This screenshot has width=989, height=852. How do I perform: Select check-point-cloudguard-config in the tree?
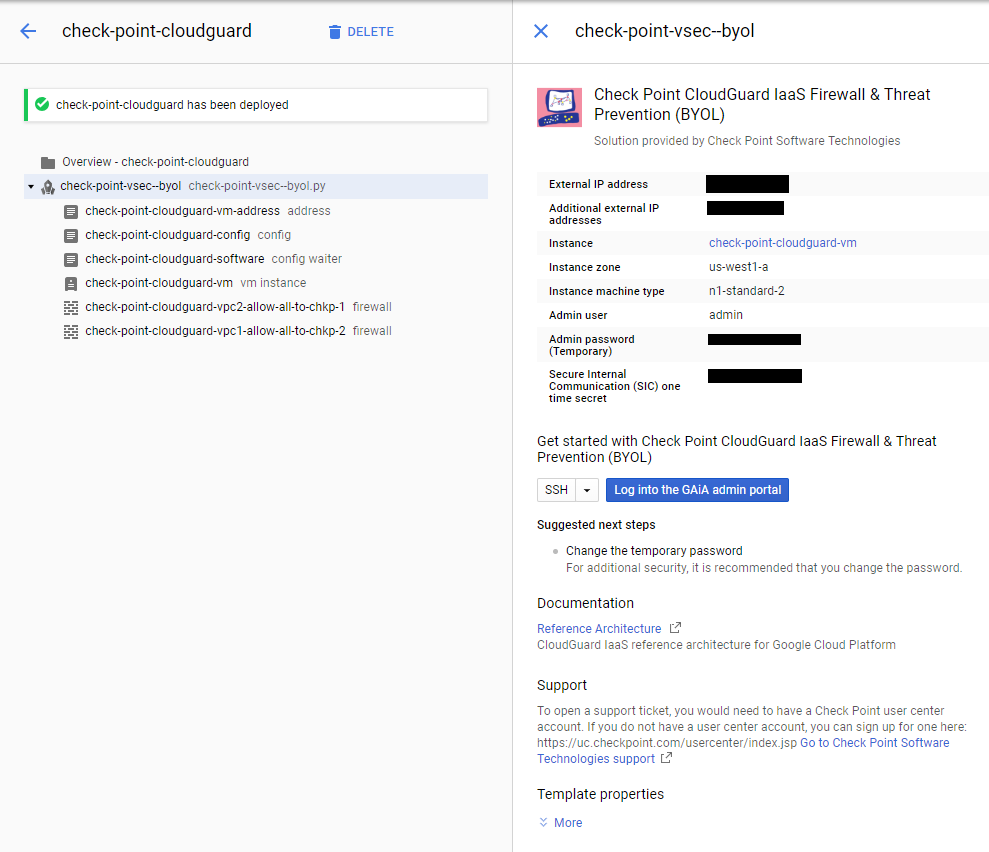(x=168, y=235)
